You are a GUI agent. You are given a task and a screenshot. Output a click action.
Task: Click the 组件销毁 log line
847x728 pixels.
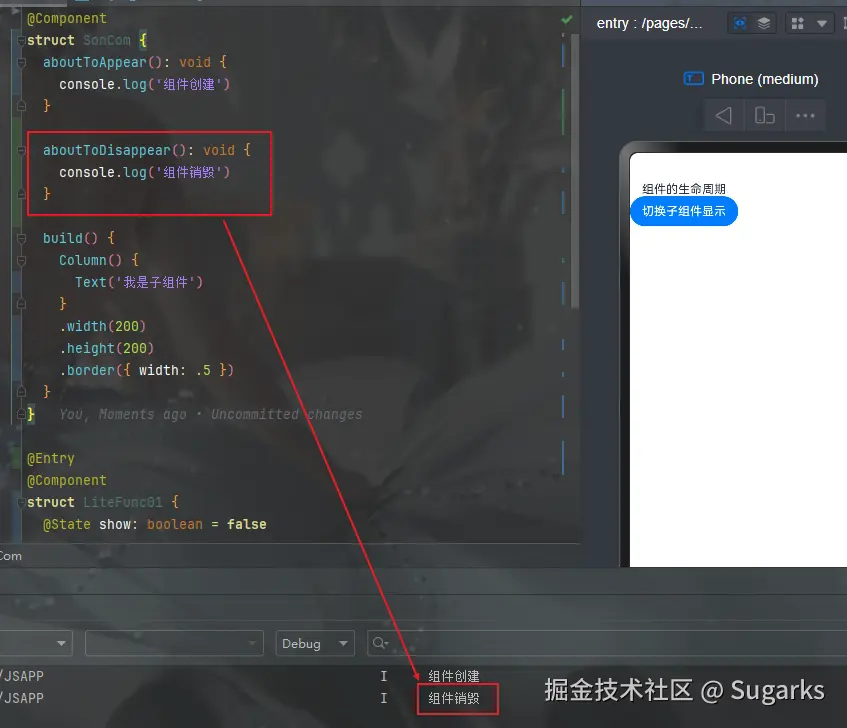coord(454,698)
